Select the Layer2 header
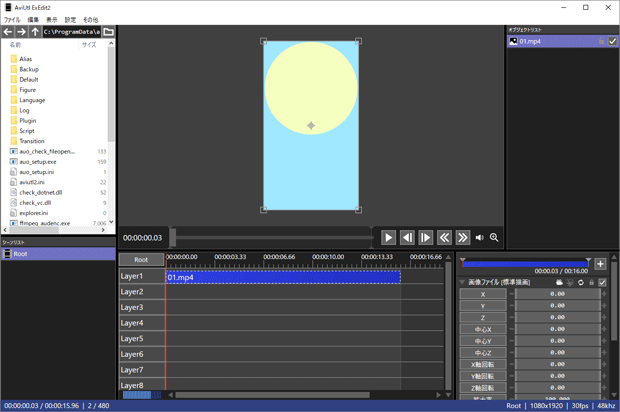Image resolution: width=620 pixels, height=412 pixels. click(x=142, y=292)
